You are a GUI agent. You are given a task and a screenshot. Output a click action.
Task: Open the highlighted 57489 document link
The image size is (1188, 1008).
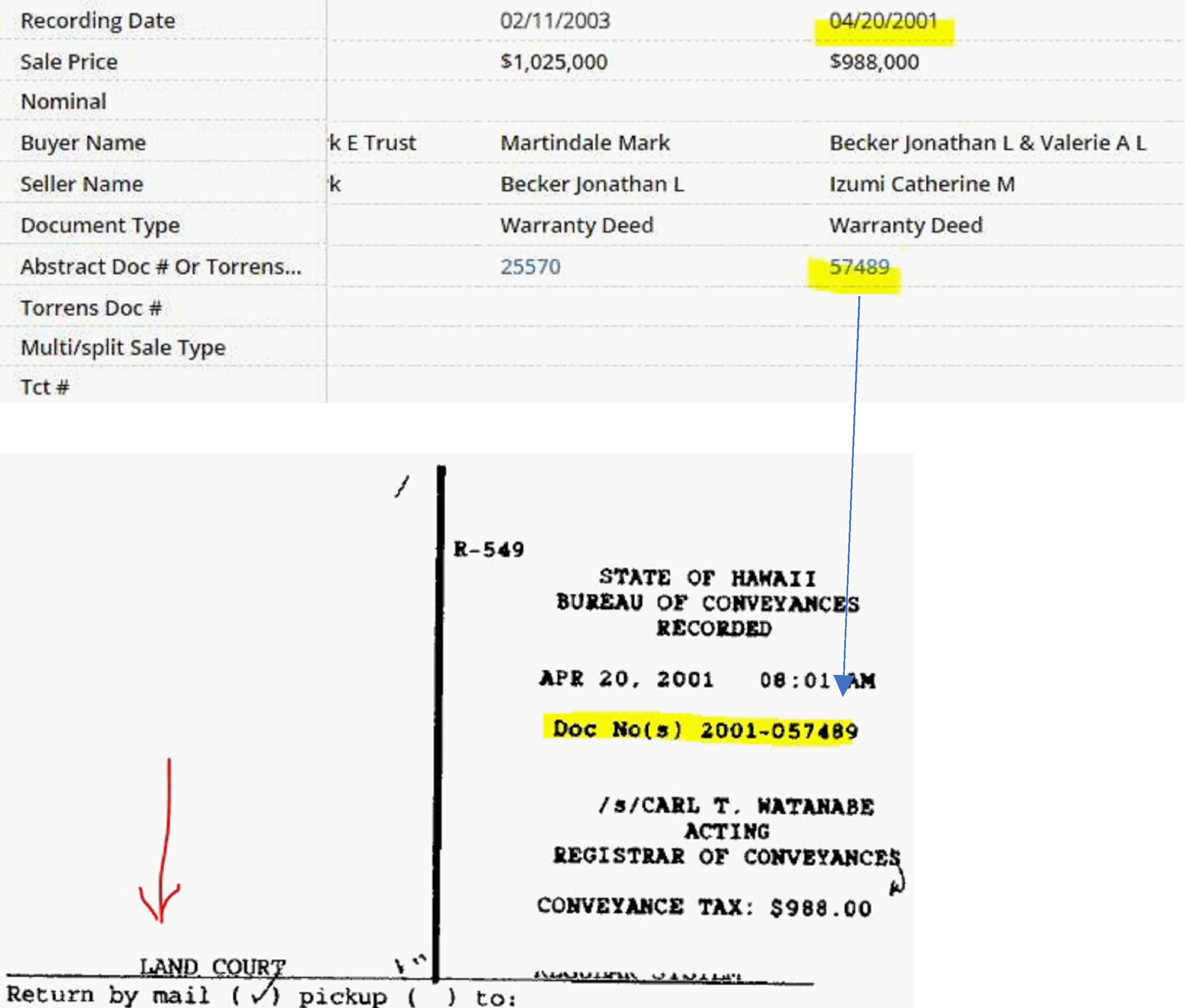click(x=859, y=266)
